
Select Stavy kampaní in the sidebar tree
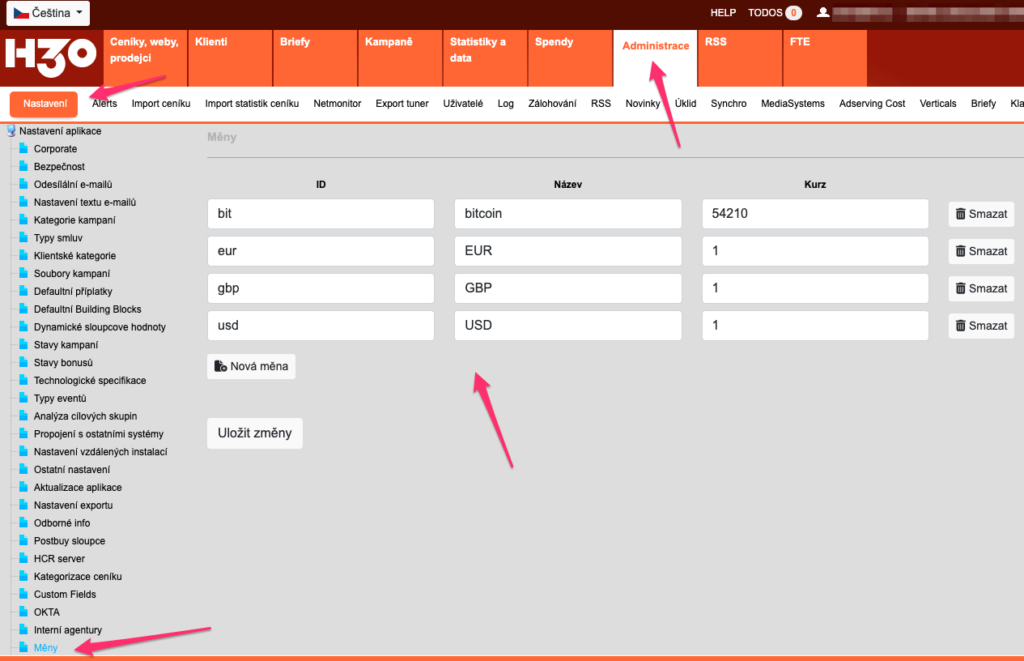65,345
